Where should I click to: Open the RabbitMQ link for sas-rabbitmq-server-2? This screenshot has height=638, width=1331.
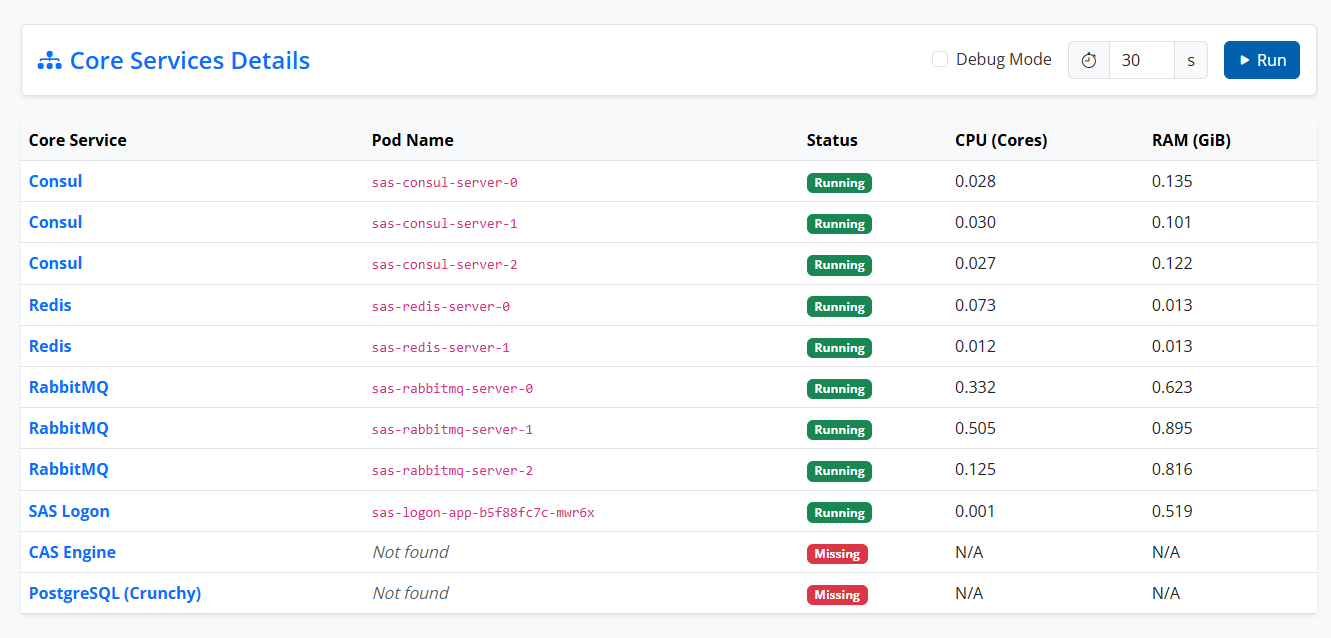tap(69, 469)
